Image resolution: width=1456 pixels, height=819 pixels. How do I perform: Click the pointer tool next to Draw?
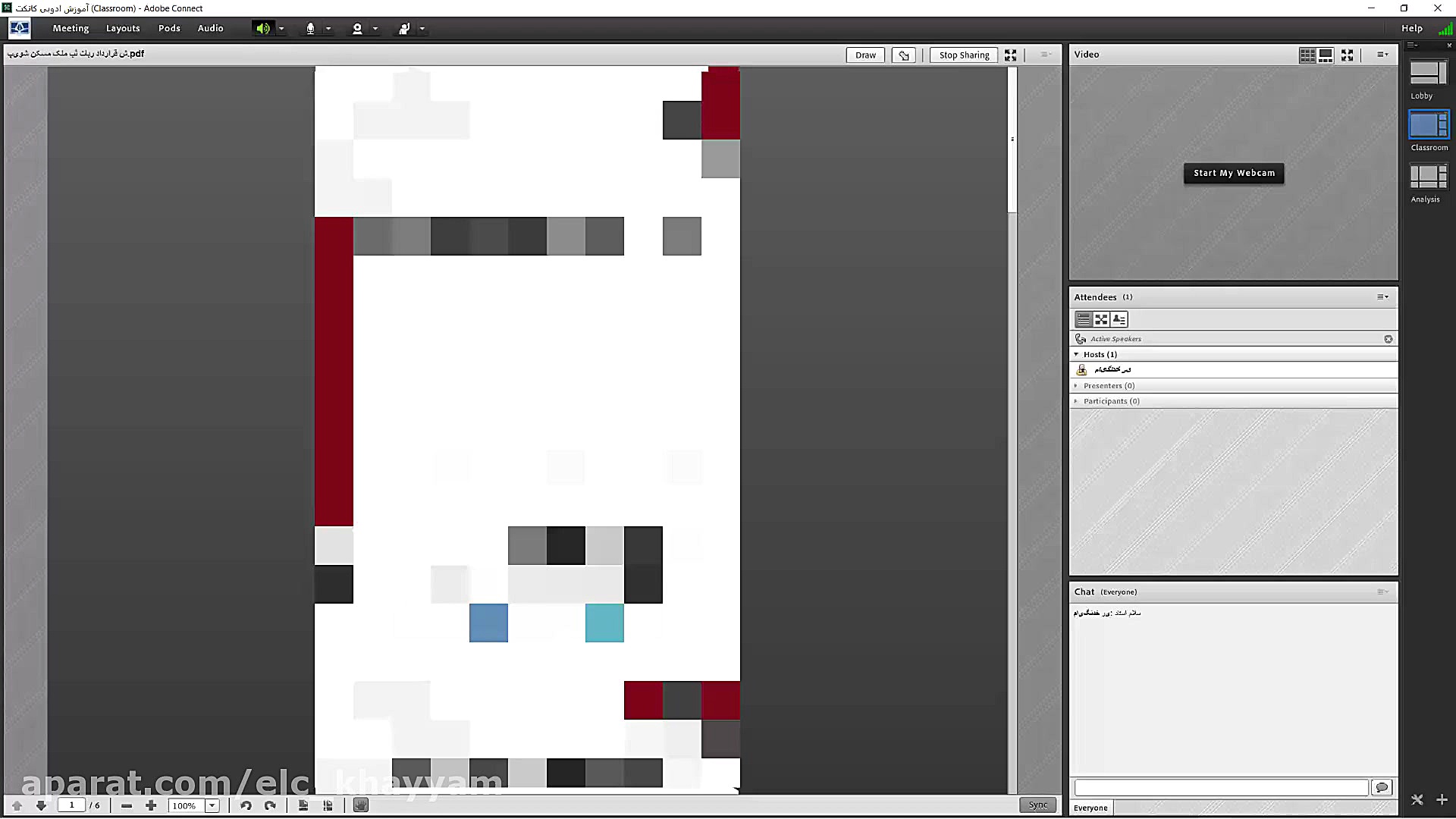point(903,55)
